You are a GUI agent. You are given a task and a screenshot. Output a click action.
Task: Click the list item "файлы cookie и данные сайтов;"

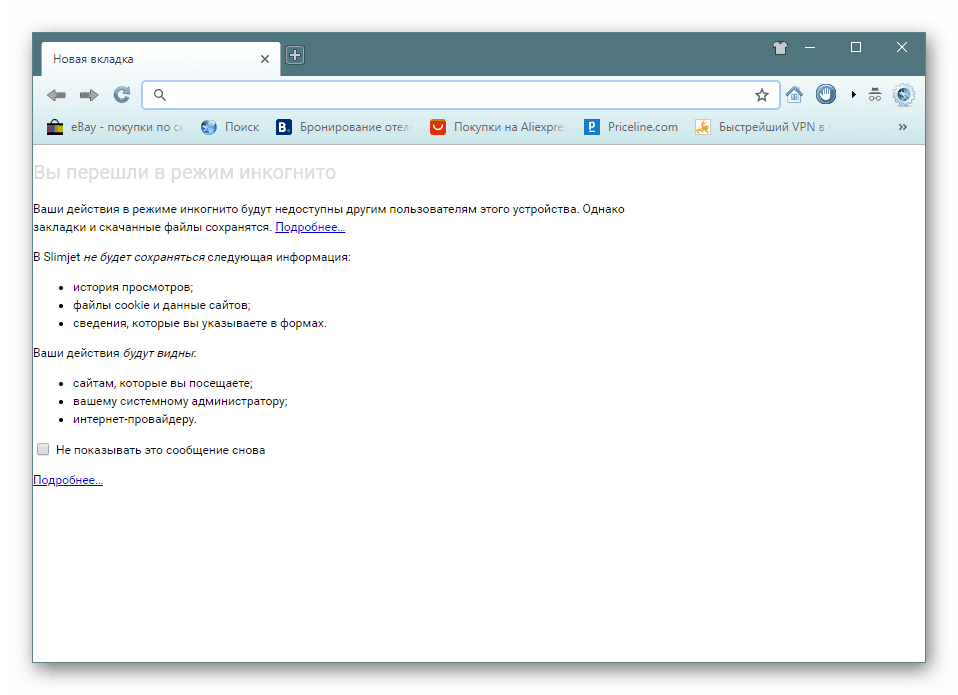[162, 305]
